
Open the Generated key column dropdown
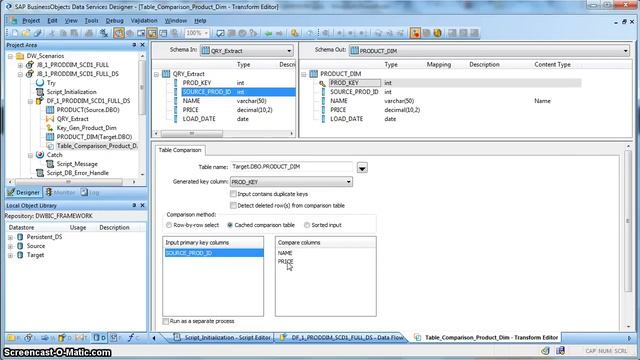pos(349,182)
